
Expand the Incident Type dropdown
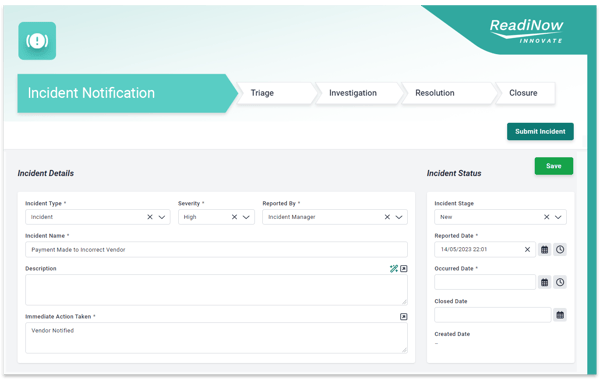pyautogui.click(x=162, y=217)
